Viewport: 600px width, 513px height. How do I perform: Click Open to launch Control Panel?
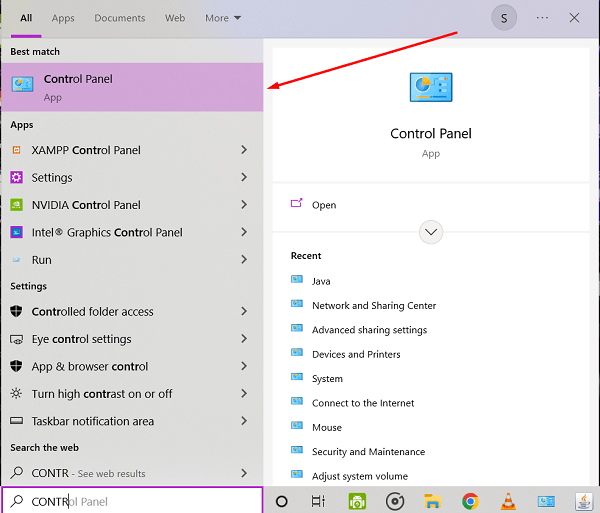pyautogui.click(x=324, y=205)
